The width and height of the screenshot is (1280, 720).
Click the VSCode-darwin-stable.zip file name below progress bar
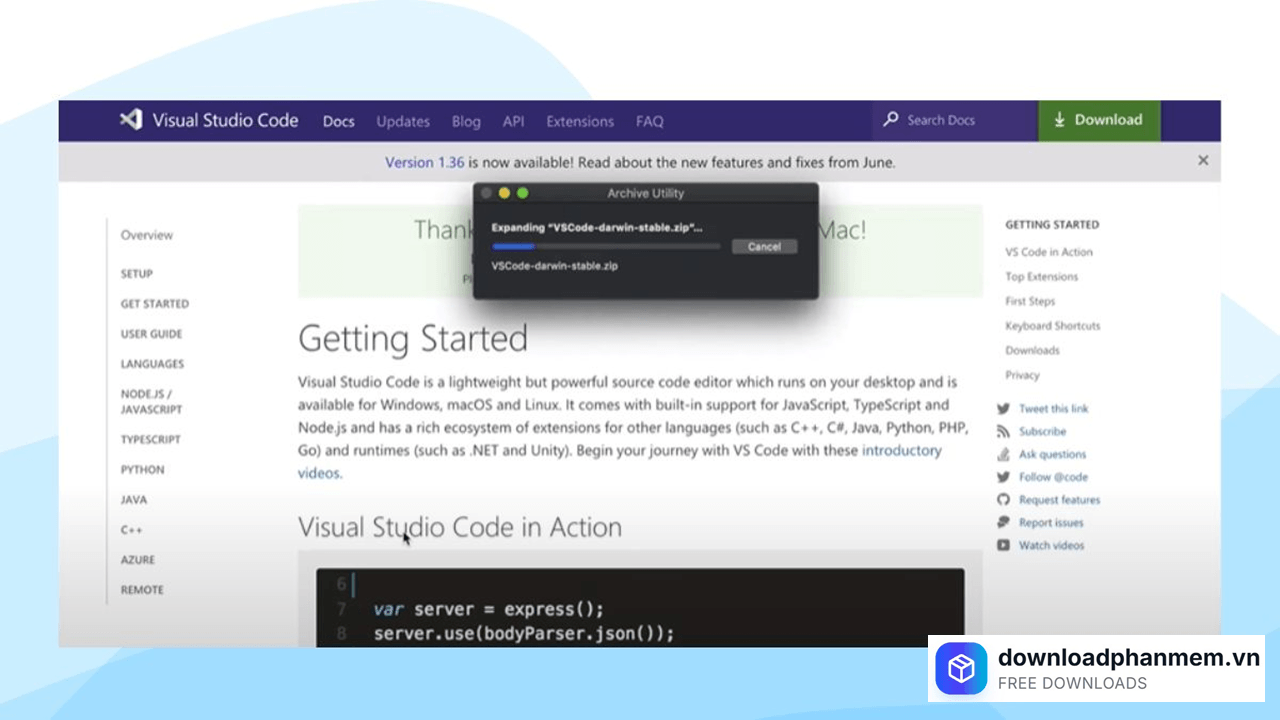554,266
